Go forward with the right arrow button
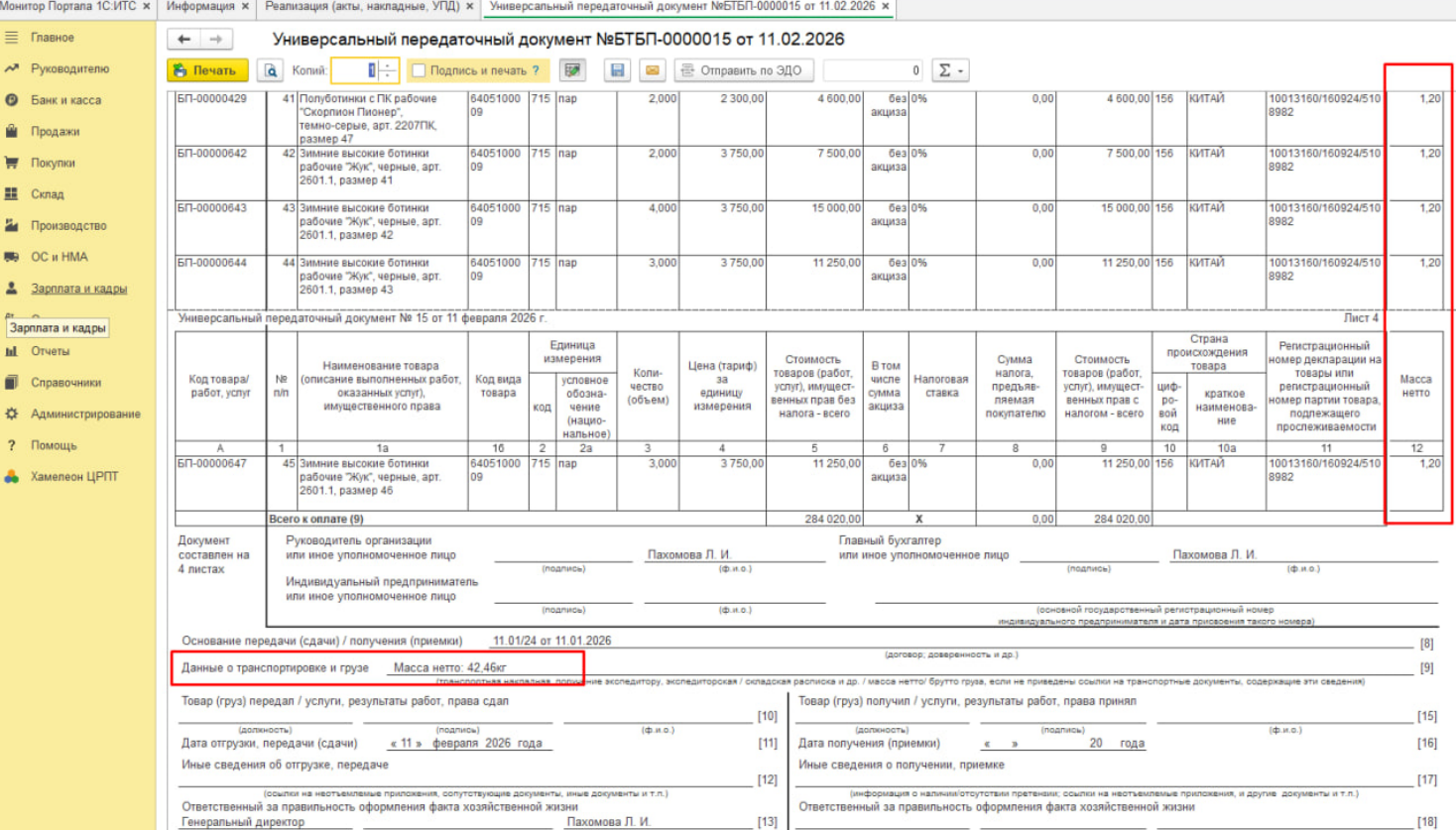 pos(216,39)
